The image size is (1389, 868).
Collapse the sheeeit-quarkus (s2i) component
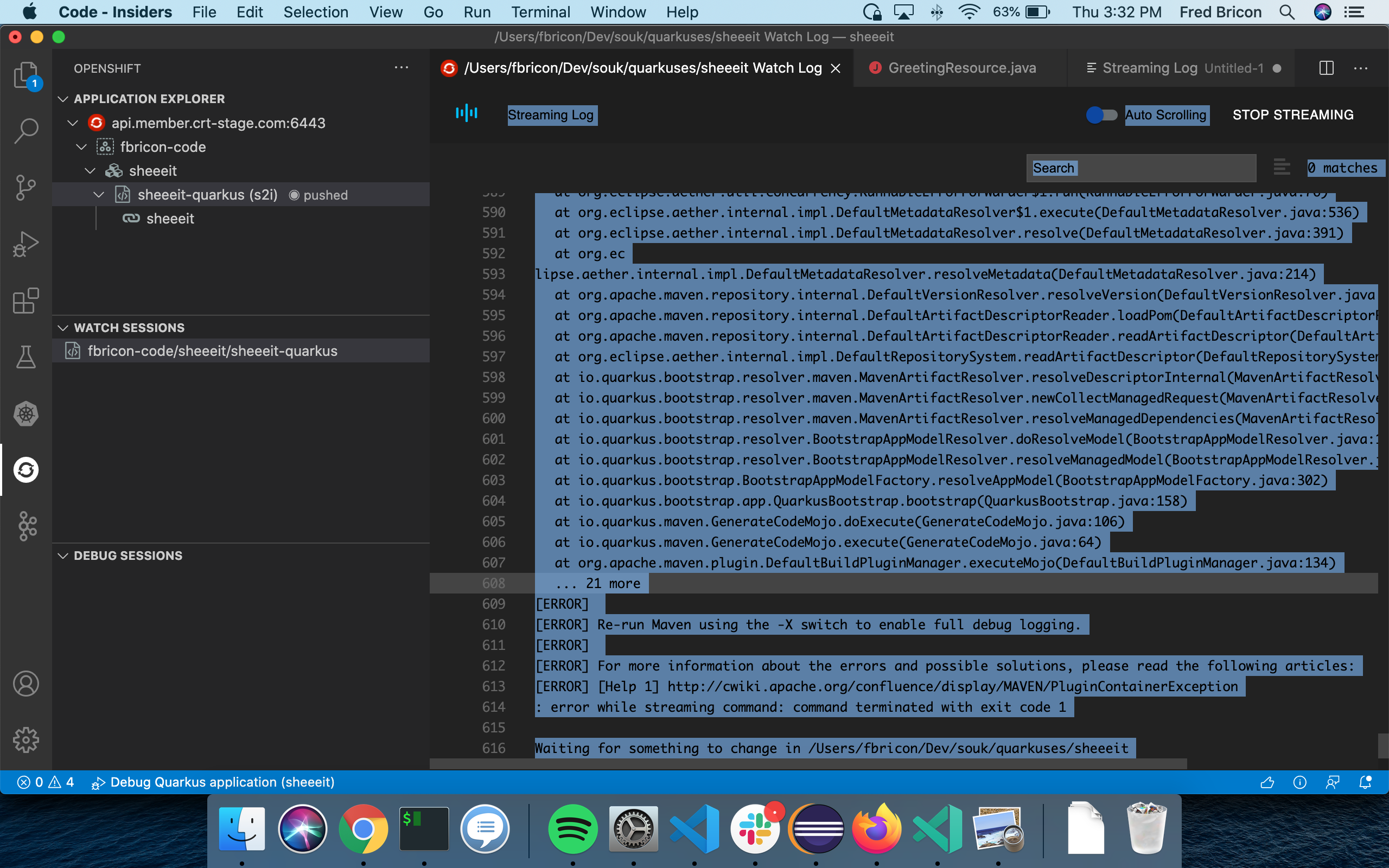point(99,195)
